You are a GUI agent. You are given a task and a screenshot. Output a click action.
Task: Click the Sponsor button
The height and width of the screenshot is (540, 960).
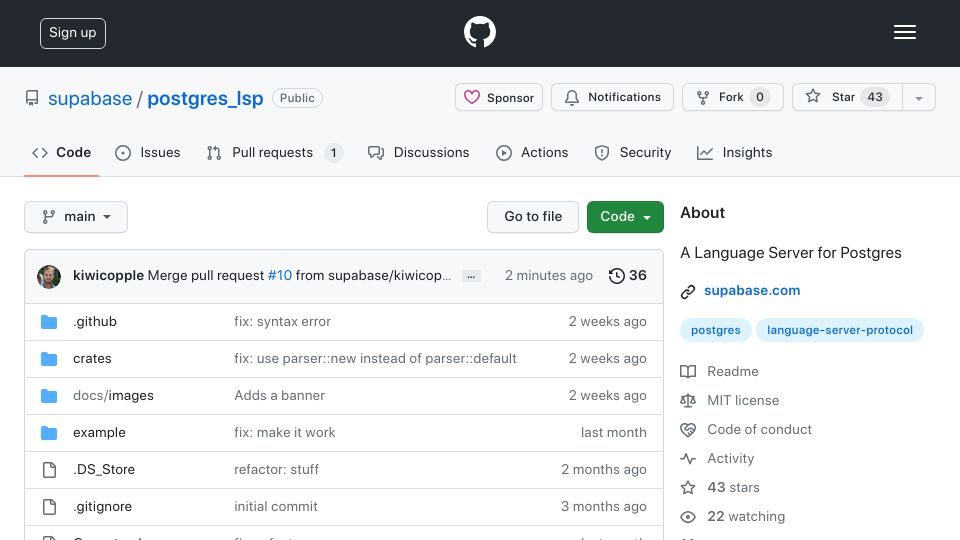tap(499, 97)
